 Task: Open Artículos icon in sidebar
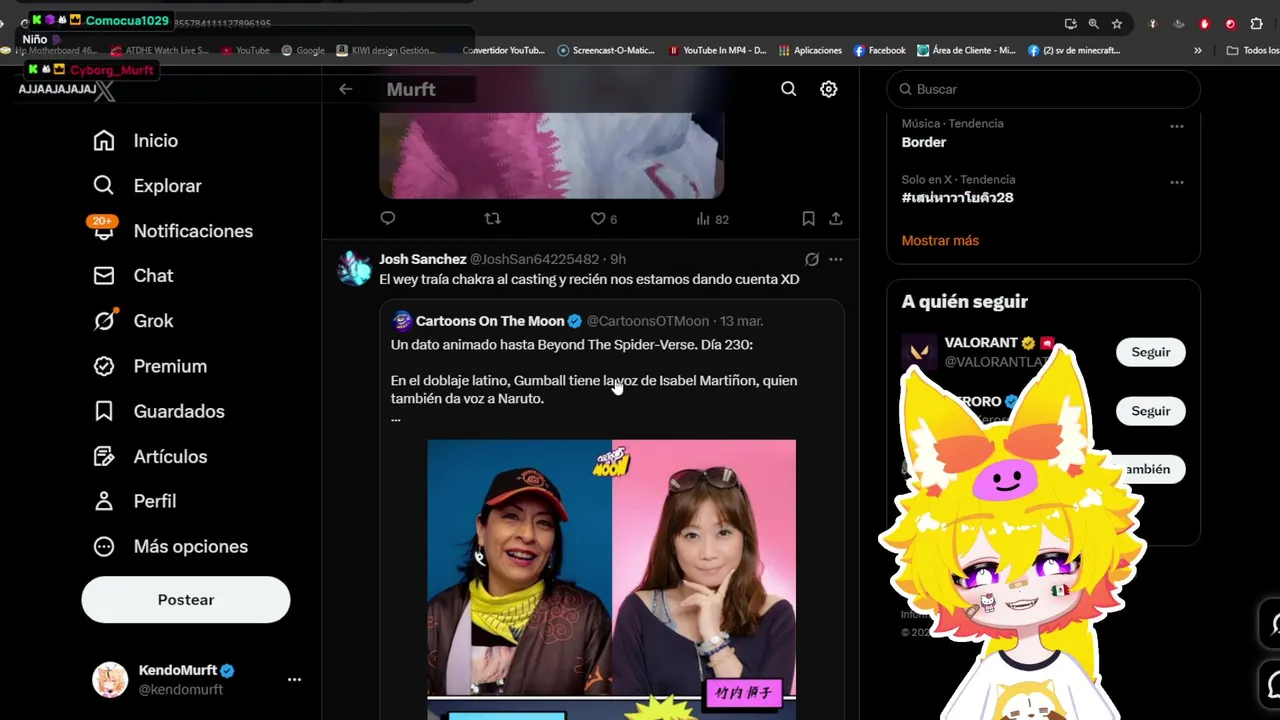pyautogui.click(x=104, y=456)
